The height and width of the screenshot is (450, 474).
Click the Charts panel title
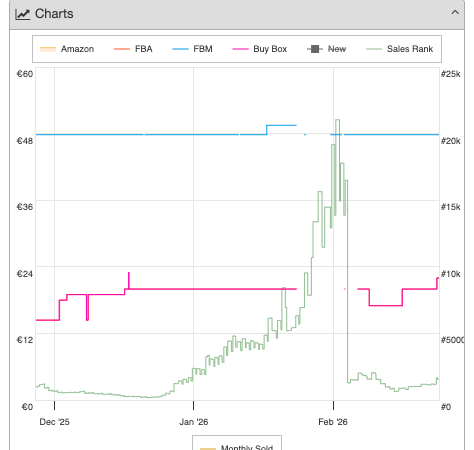pyautogui.click(x=54, y=14)
